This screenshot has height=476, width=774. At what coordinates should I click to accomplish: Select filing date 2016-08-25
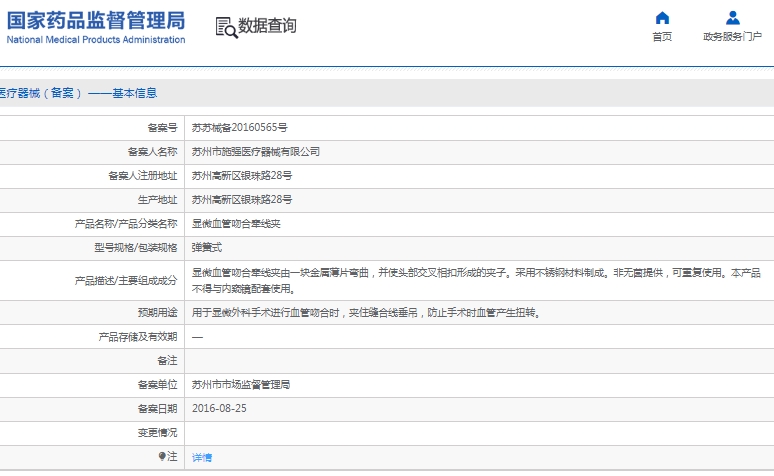click(219, 408)
